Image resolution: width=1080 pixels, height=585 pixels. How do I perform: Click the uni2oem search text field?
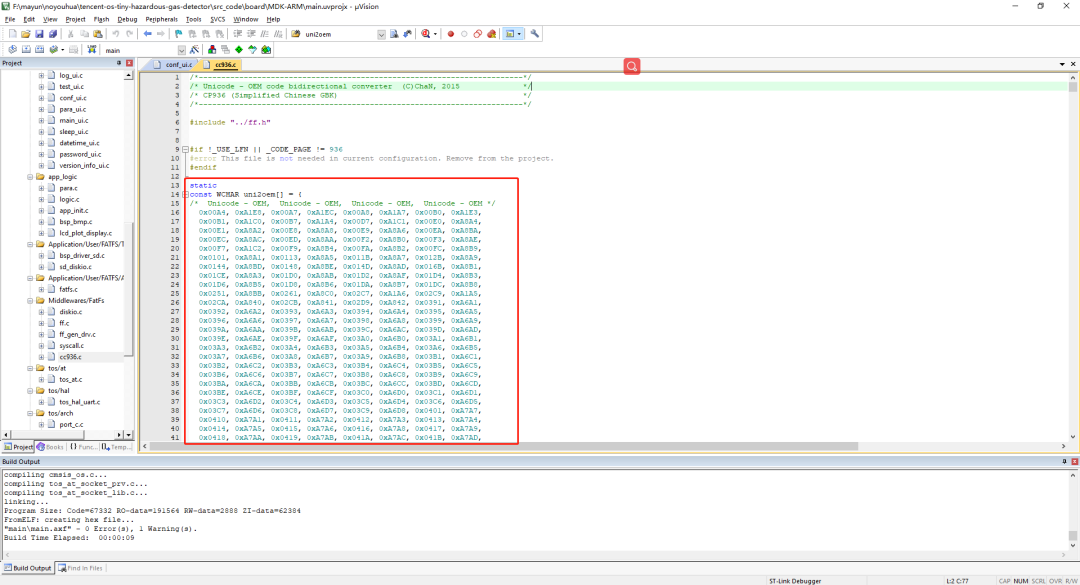click(x=340, y=34)
